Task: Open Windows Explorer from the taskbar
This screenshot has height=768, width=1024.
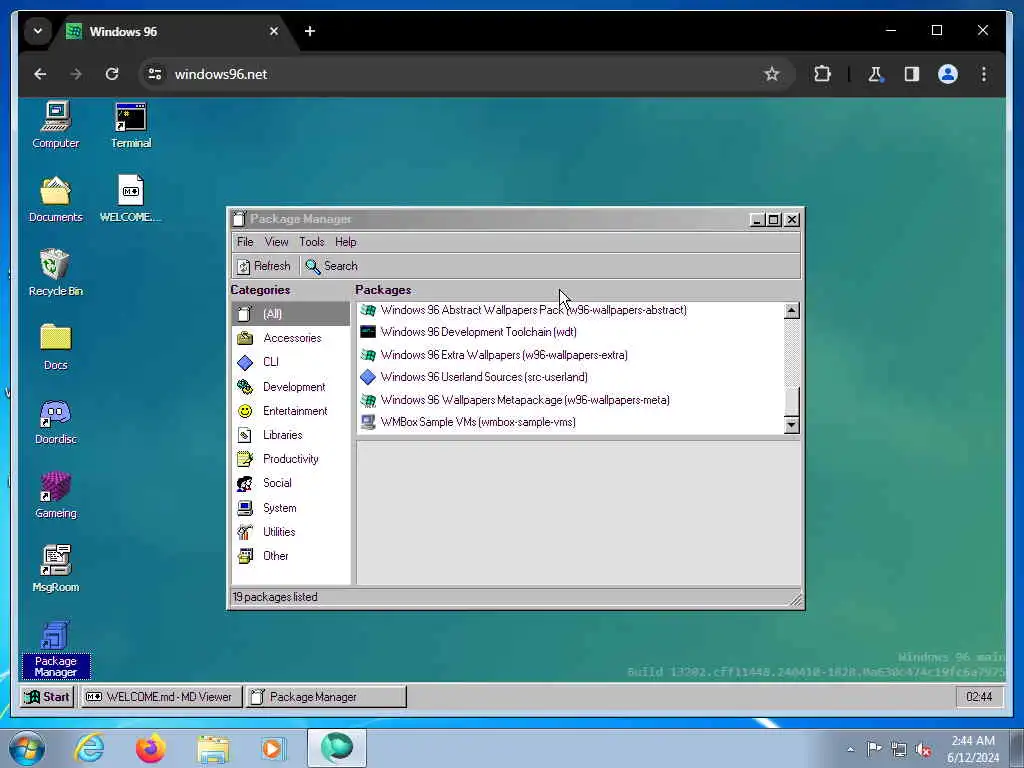Action: [213, 749]
